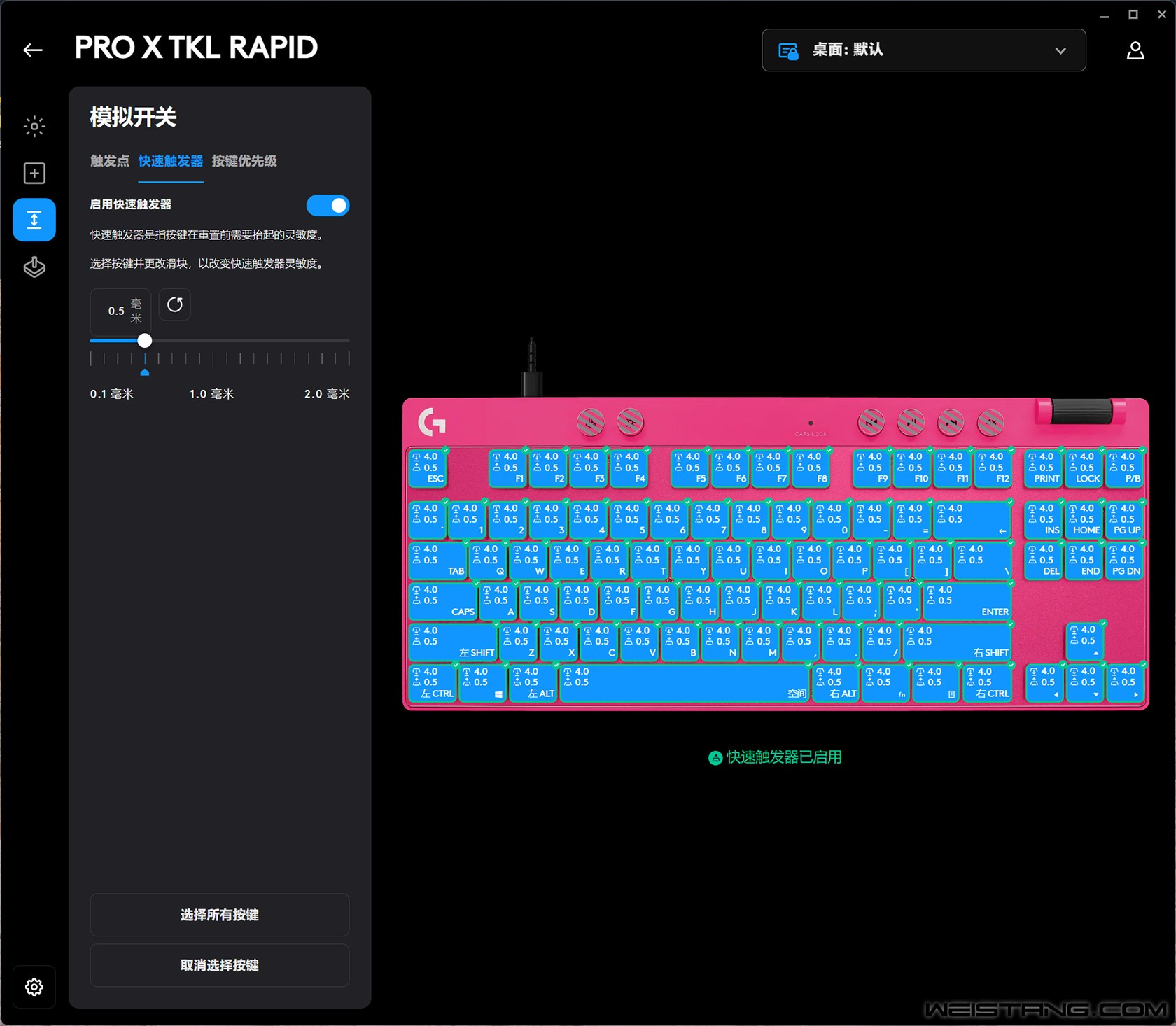Select the W key on keyboard
1176x1026 pixels.
(x=528, y=561)
